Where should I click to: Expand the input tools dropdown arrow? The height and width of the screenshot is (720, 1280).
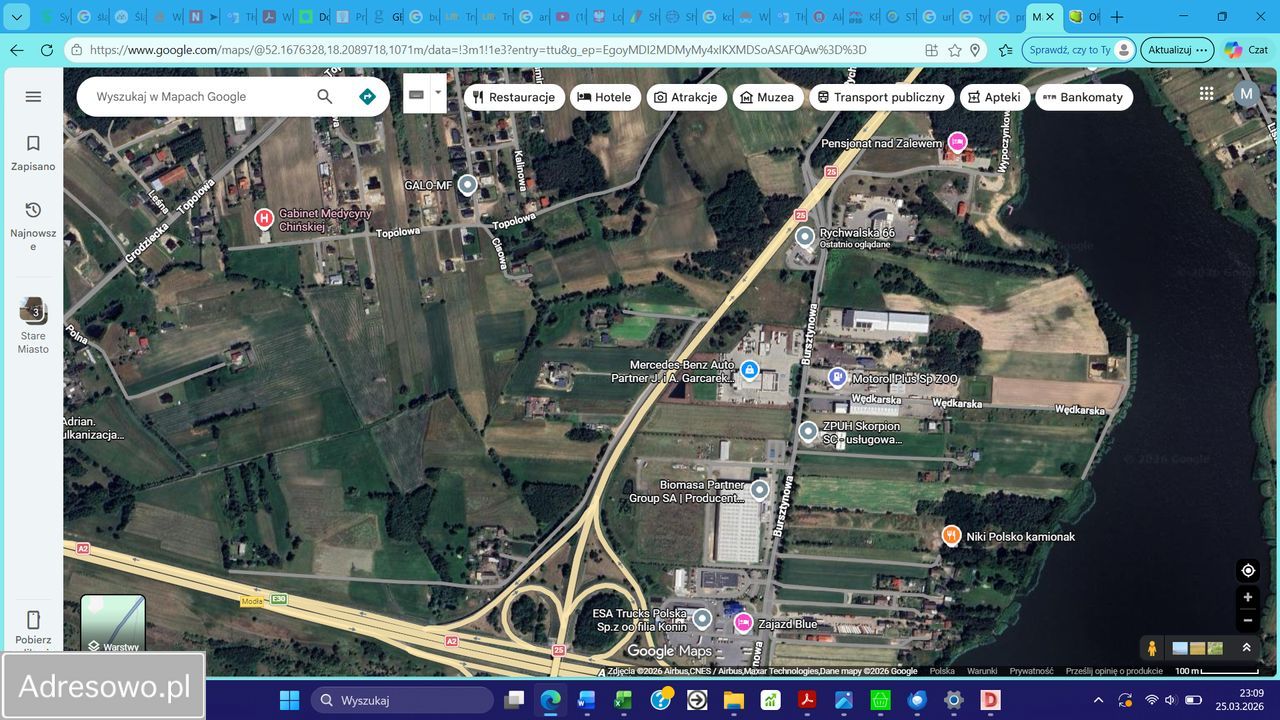(x=438, y=93)
